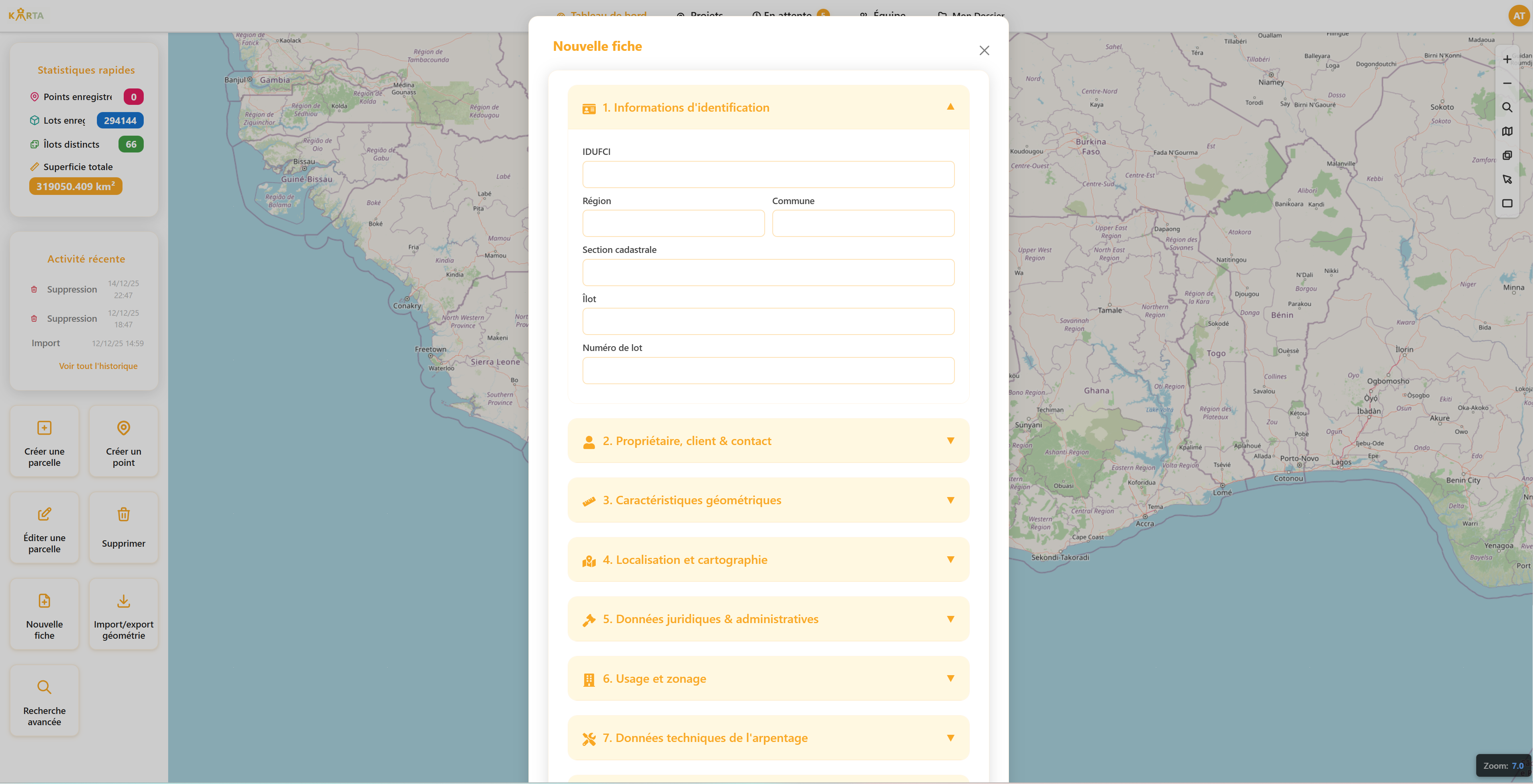The image size is (1533, 784).
Task: Click the Nouvelle fiche card in the sidebar
Action: 44,614
